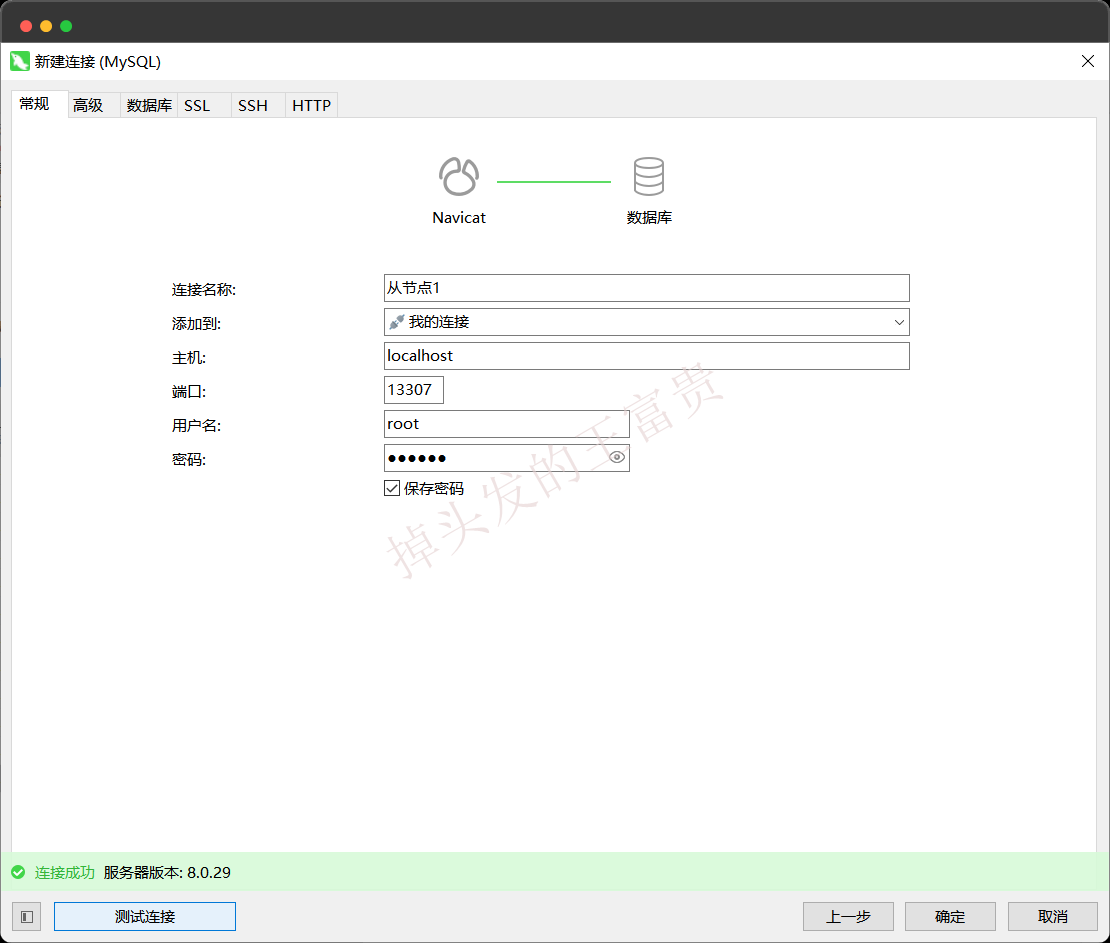Confirm with the 确定 button
This screenshot has height=943, width=1110.
tap(950, 917)
